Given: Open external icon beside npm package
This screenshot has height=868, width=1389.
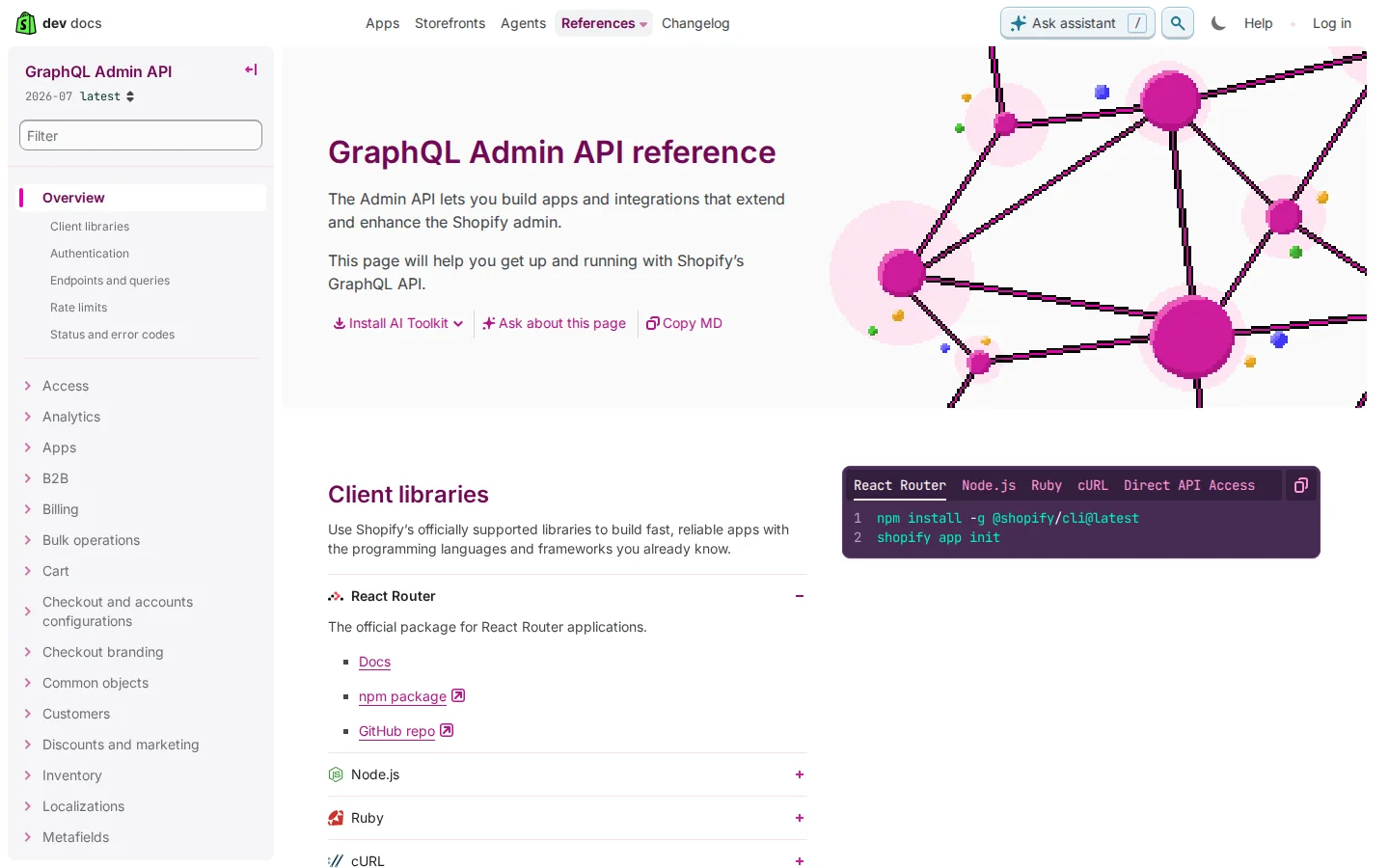Looking at the screenshot, I should 458,695.
